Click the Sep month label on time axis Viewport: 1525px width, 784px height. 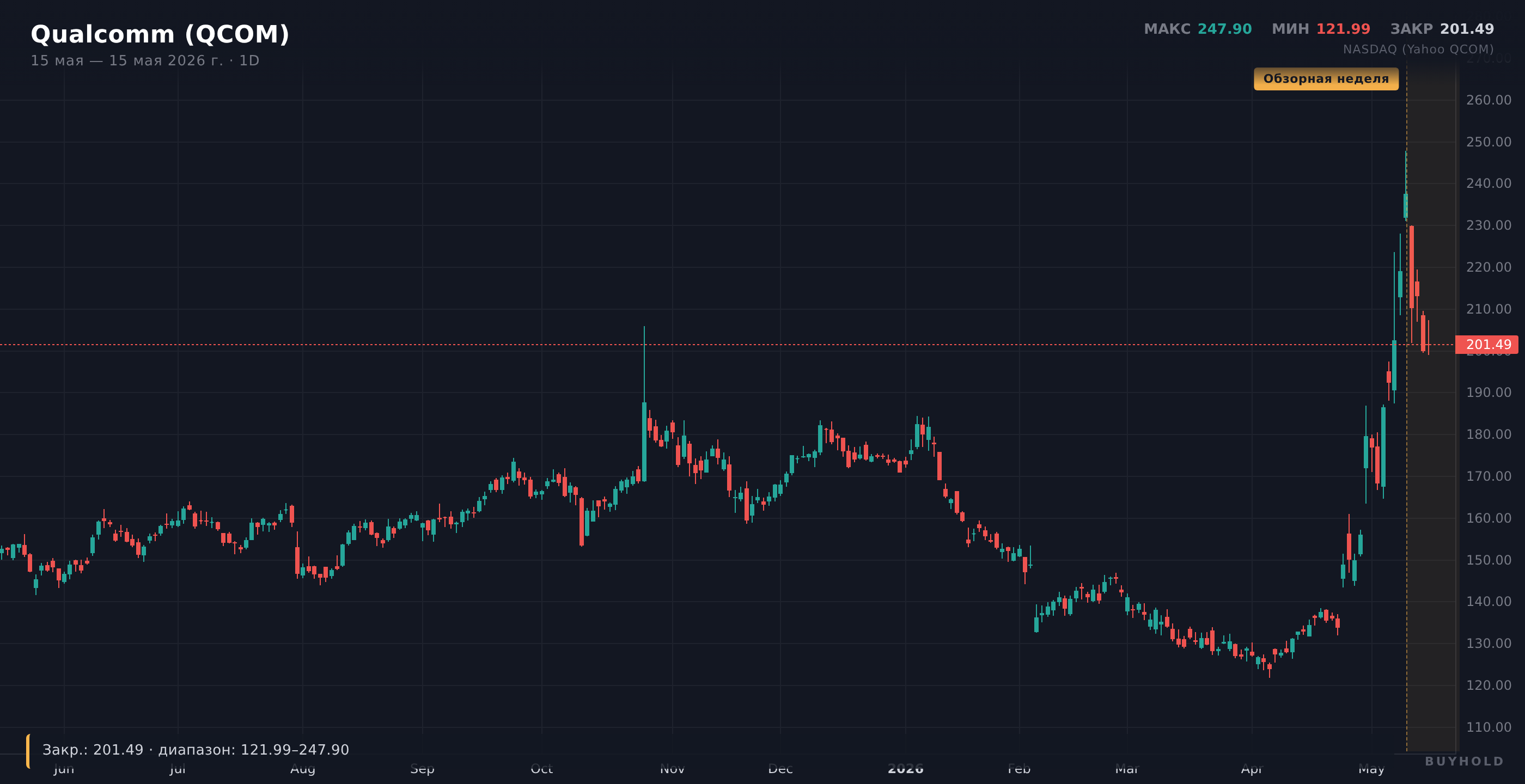click(x=422, y=769)
